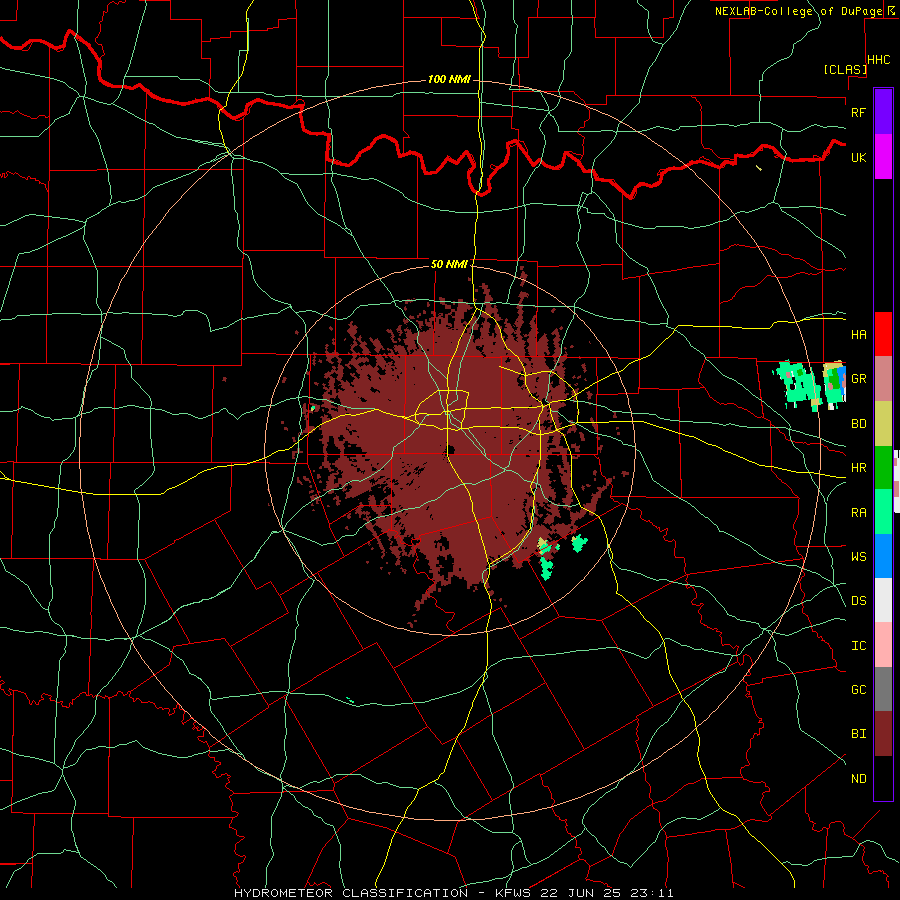Select the GR graupel legend color swatch
The width and height of the screenshot is (900, 900).
pyautogui.click(x=883, y=378)
